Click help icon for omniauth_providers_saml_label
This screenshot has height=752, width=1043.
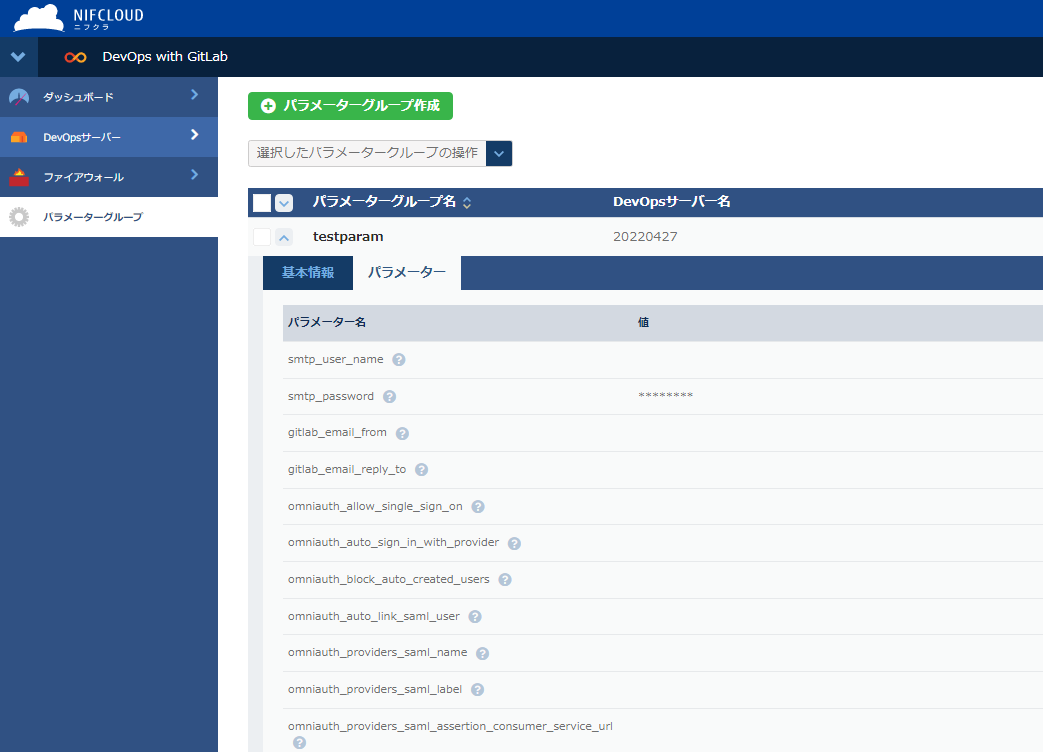tap(478, 690)
